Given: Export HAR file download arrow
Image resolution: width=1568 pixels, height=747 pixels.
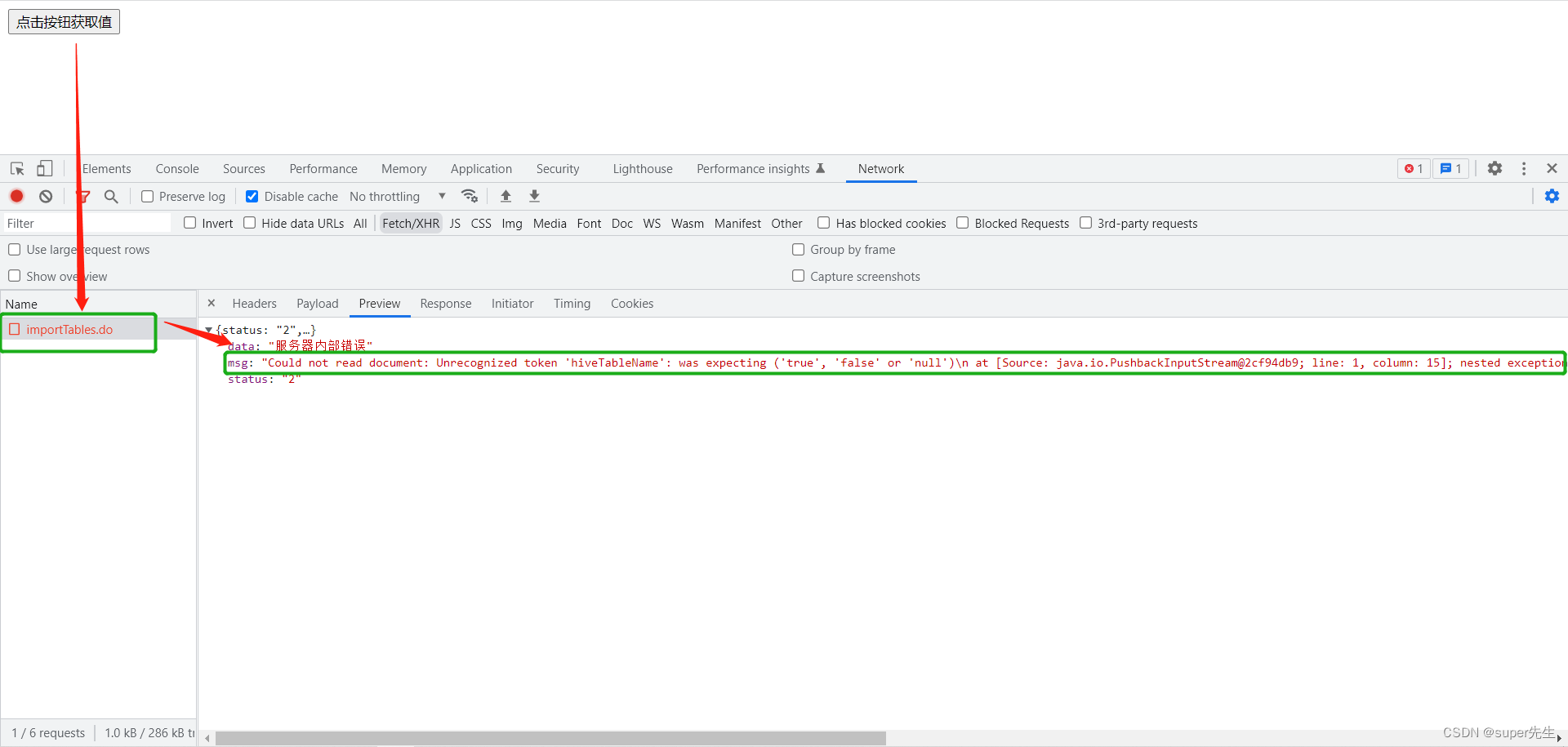Looking at the screenshot, I should click(534, 196).
